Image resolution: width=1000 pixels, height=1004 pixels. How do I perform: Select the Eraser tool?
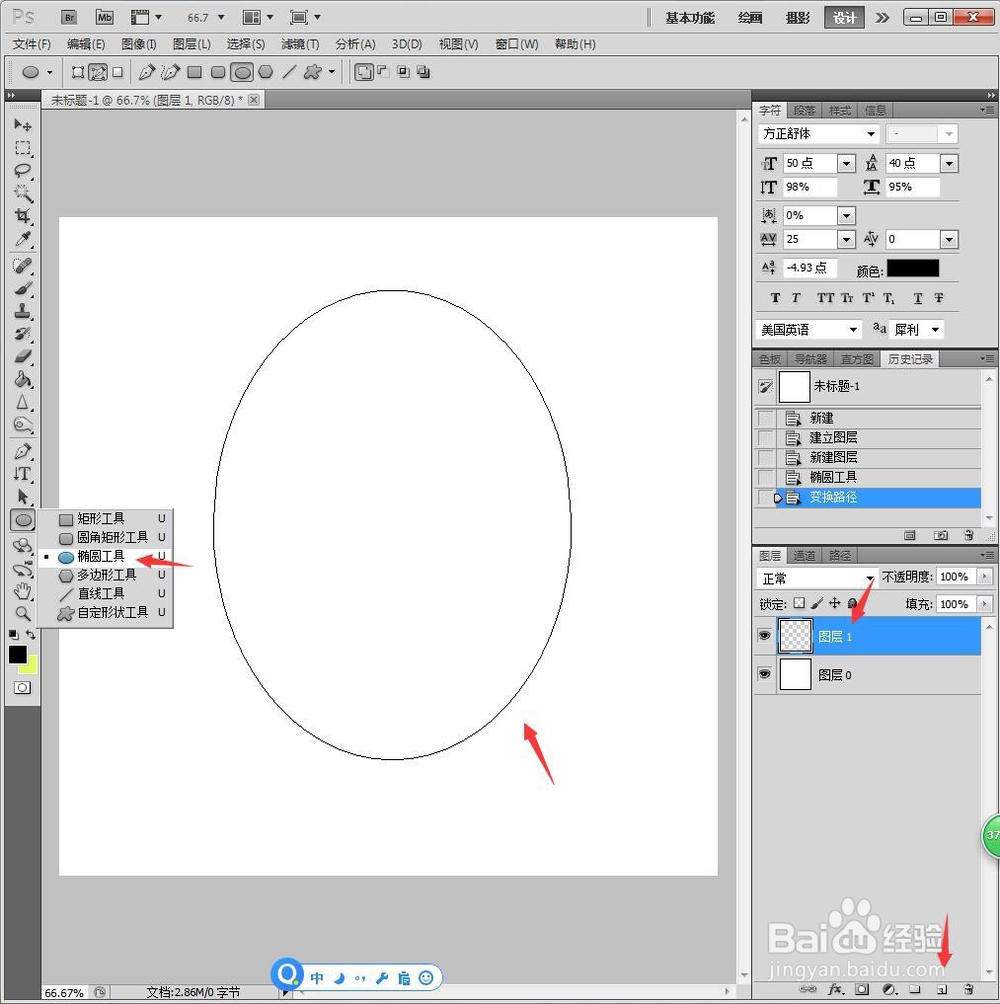(22, 357)
